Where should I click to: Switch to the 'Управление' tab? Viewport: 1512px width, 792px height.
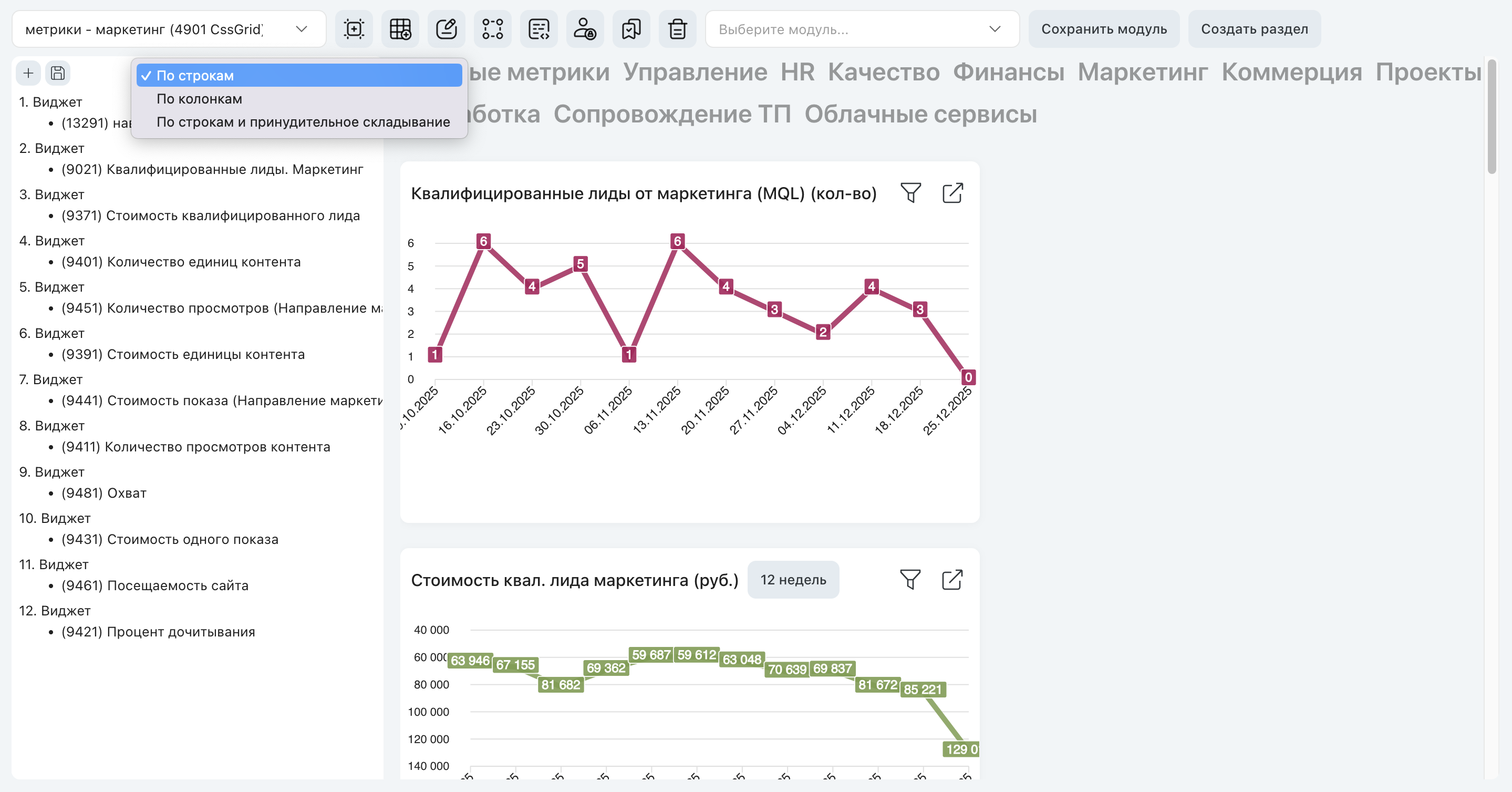coord(695,72)
